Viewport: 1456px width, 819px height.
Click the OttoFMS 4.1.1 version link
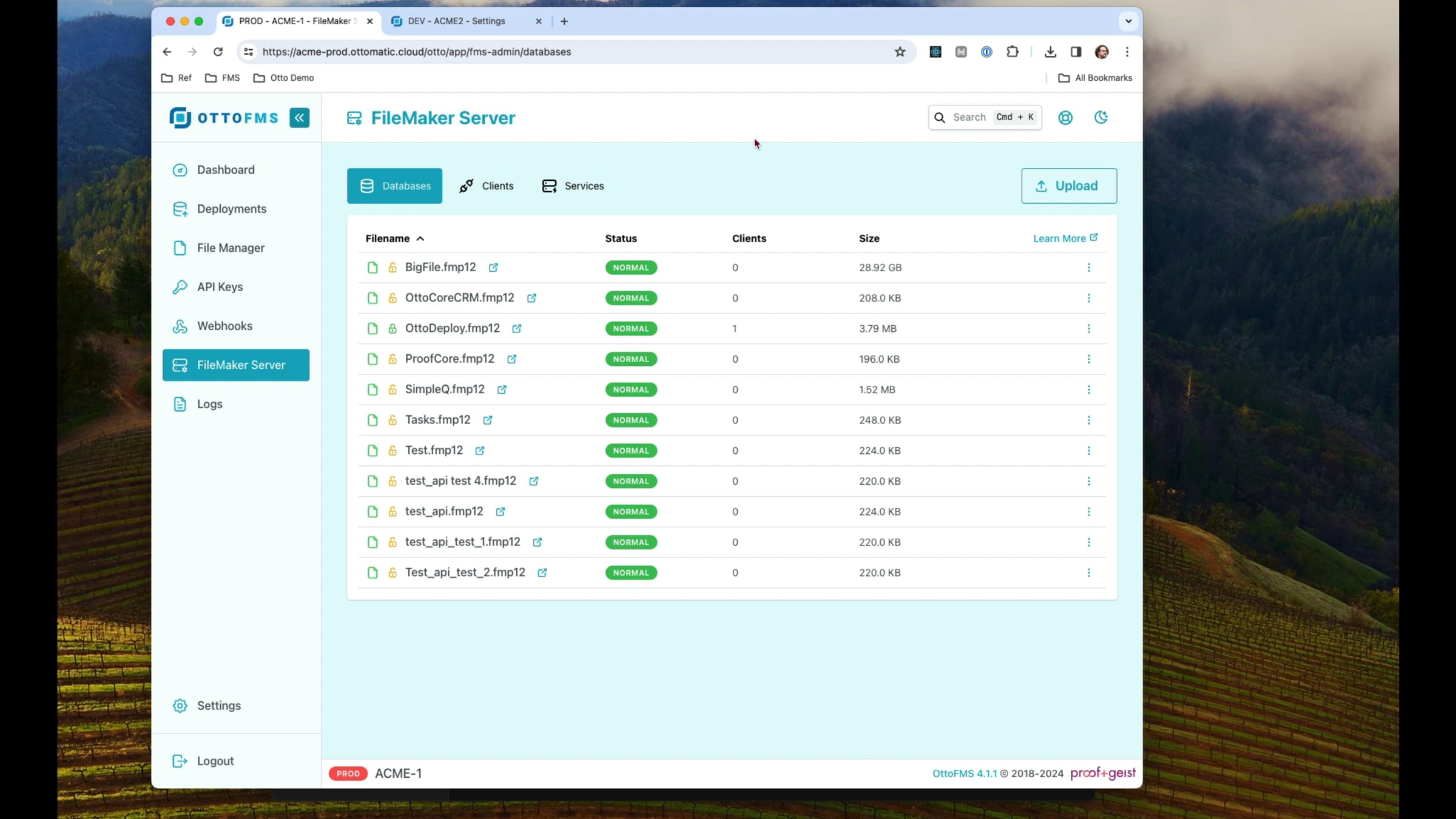click(x=964, y=773)
